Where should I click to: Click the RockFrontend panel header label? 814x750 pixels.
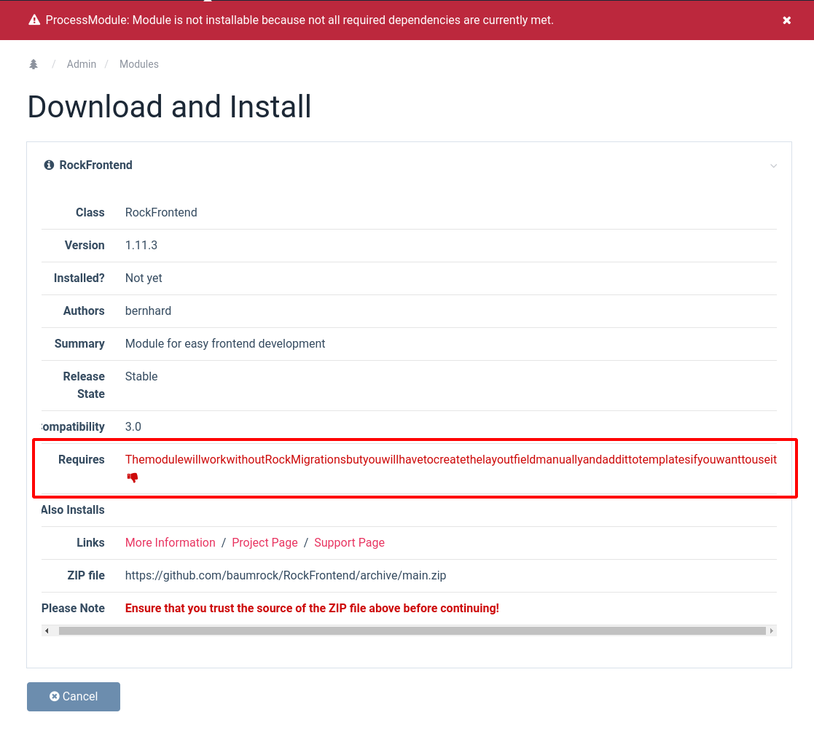96,165
